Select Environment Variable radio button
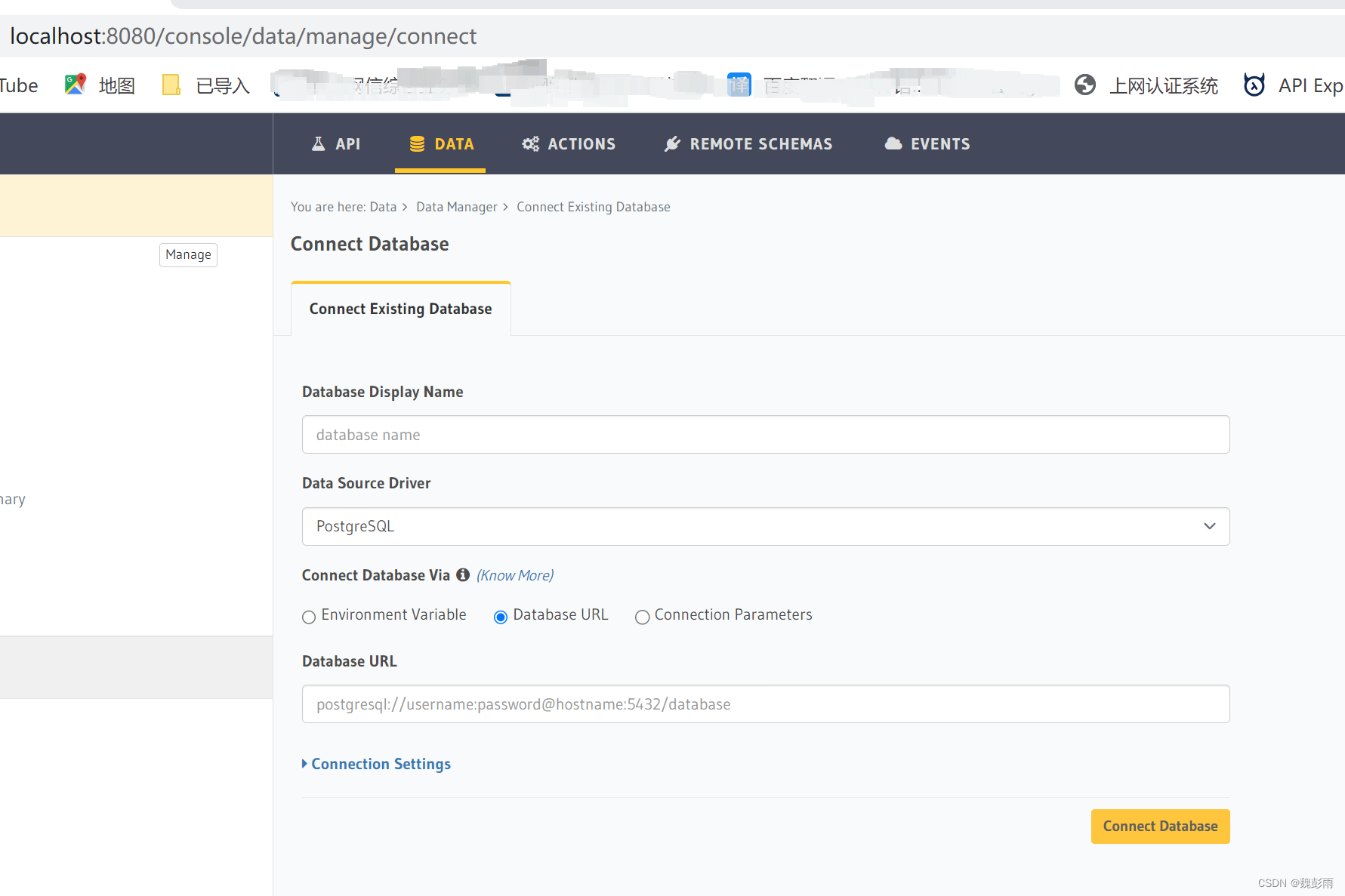1345x896 pixels. click(308, 617)
